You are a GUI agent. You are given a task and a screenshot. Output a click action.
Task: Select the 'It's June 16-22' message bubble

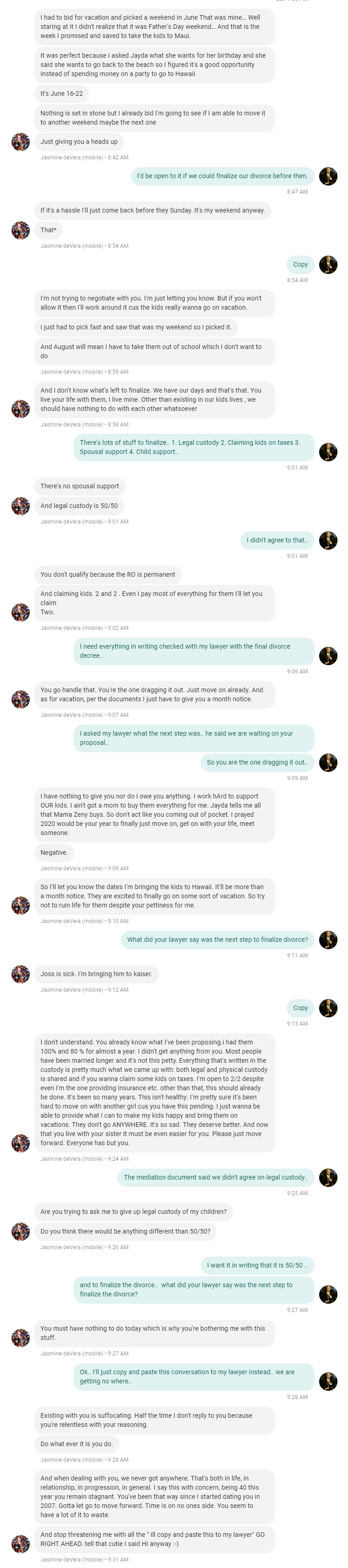(62, 94)
